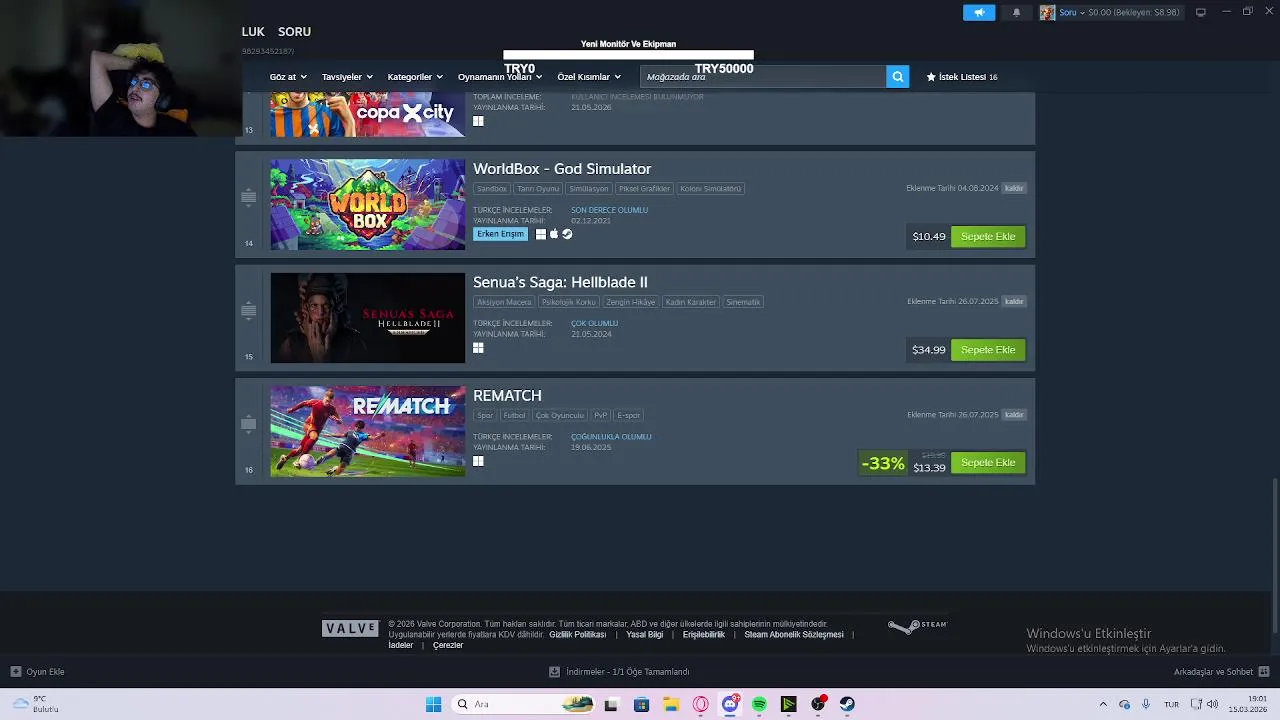This screenshot has width=1280, height=720.
Task: Click the Valve logo in the footer
Action: click(350, 628)
